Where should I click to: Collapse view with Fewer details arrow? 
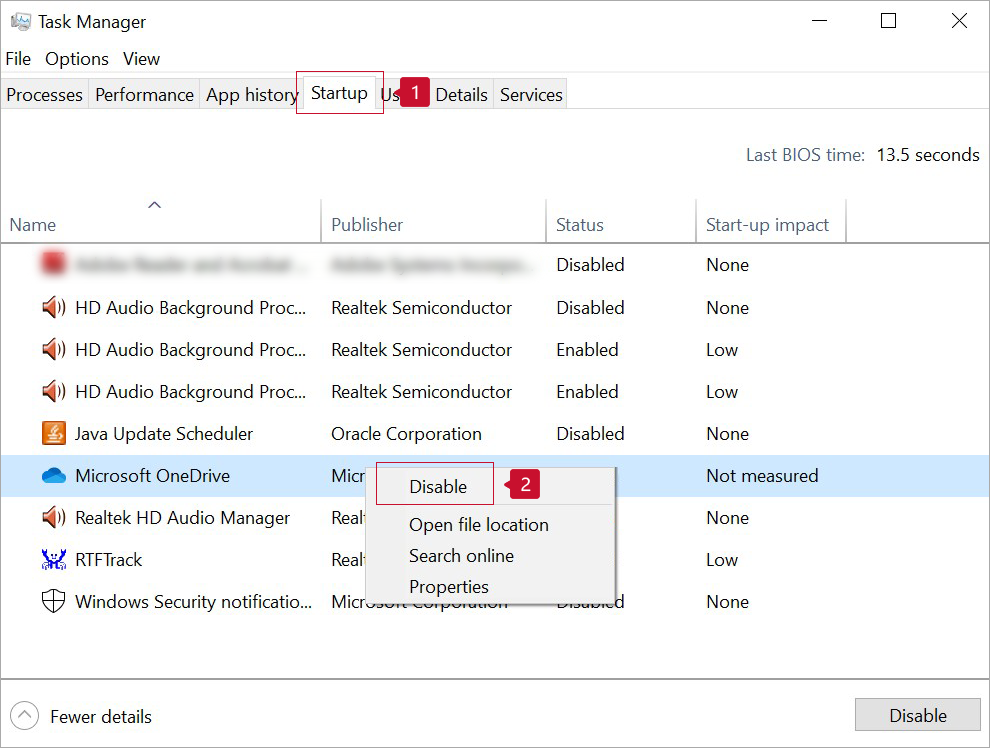[27, 716]
